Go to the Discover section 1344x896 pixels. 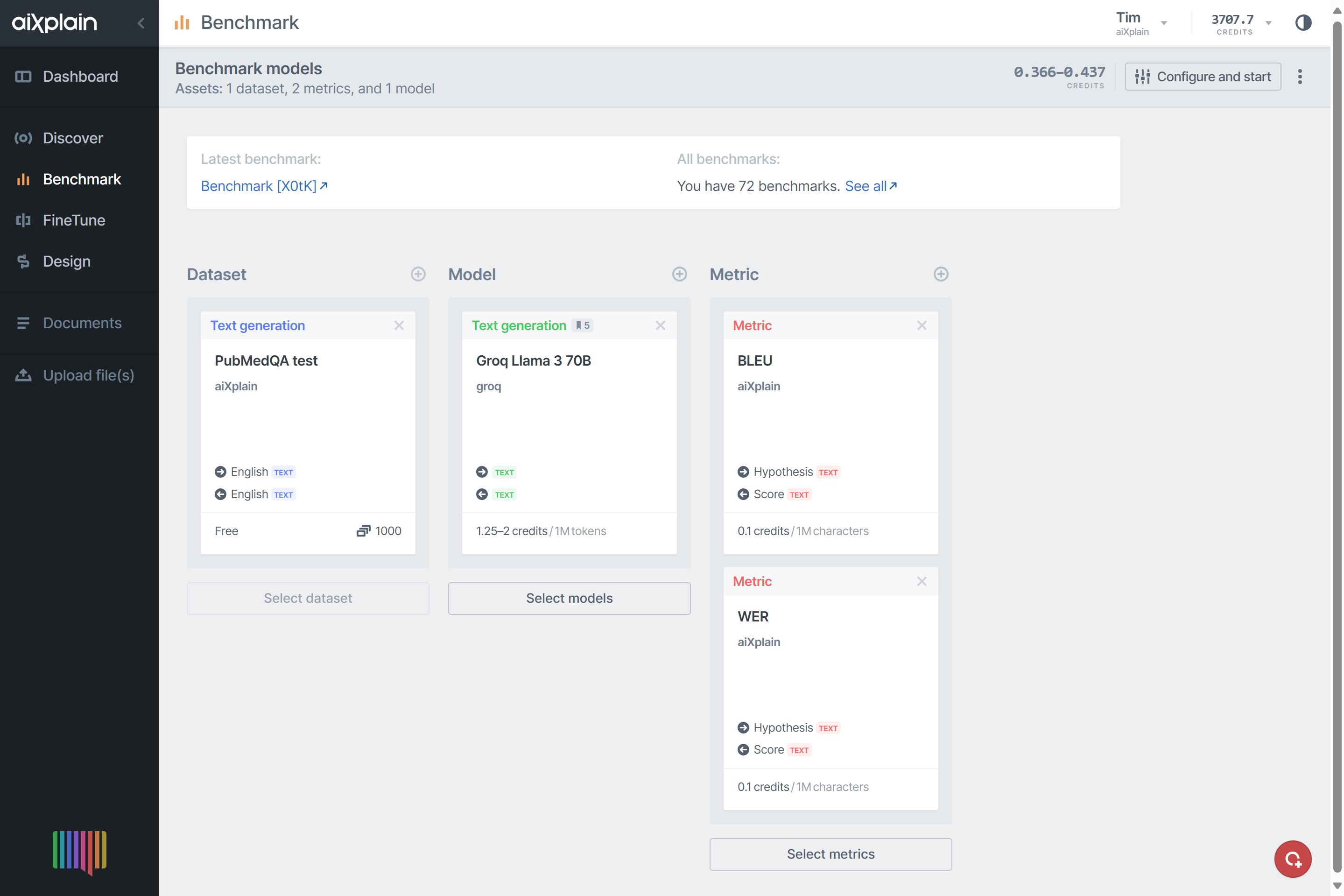pos(79,138)
